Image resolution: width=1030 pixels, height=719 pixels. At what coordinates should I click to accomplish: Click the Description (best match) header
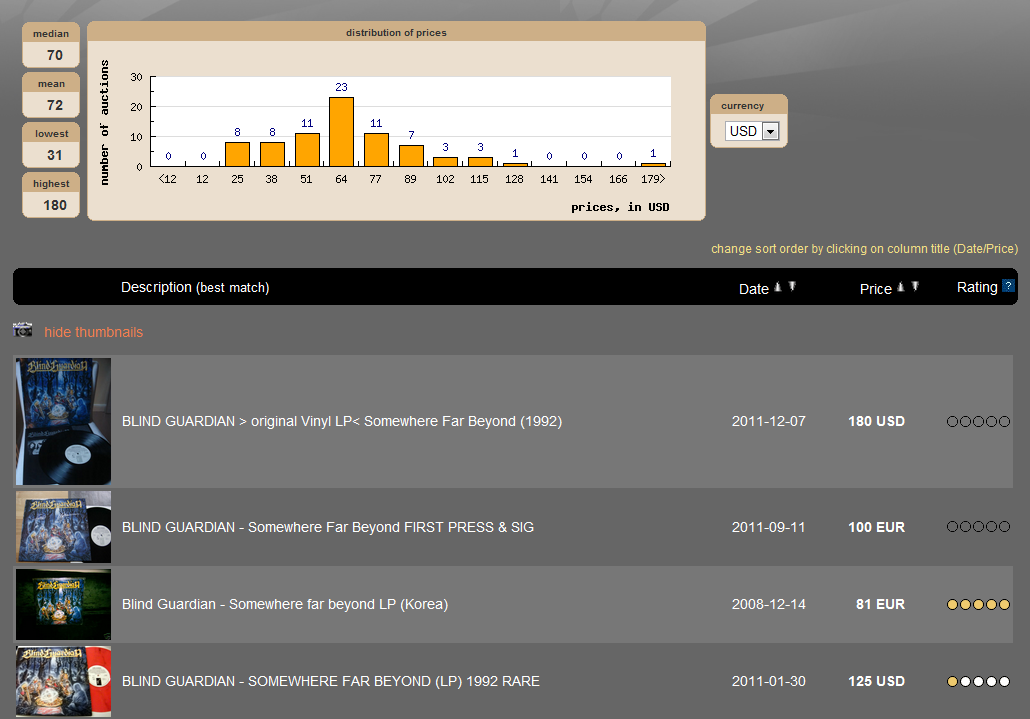click(195, 288)
